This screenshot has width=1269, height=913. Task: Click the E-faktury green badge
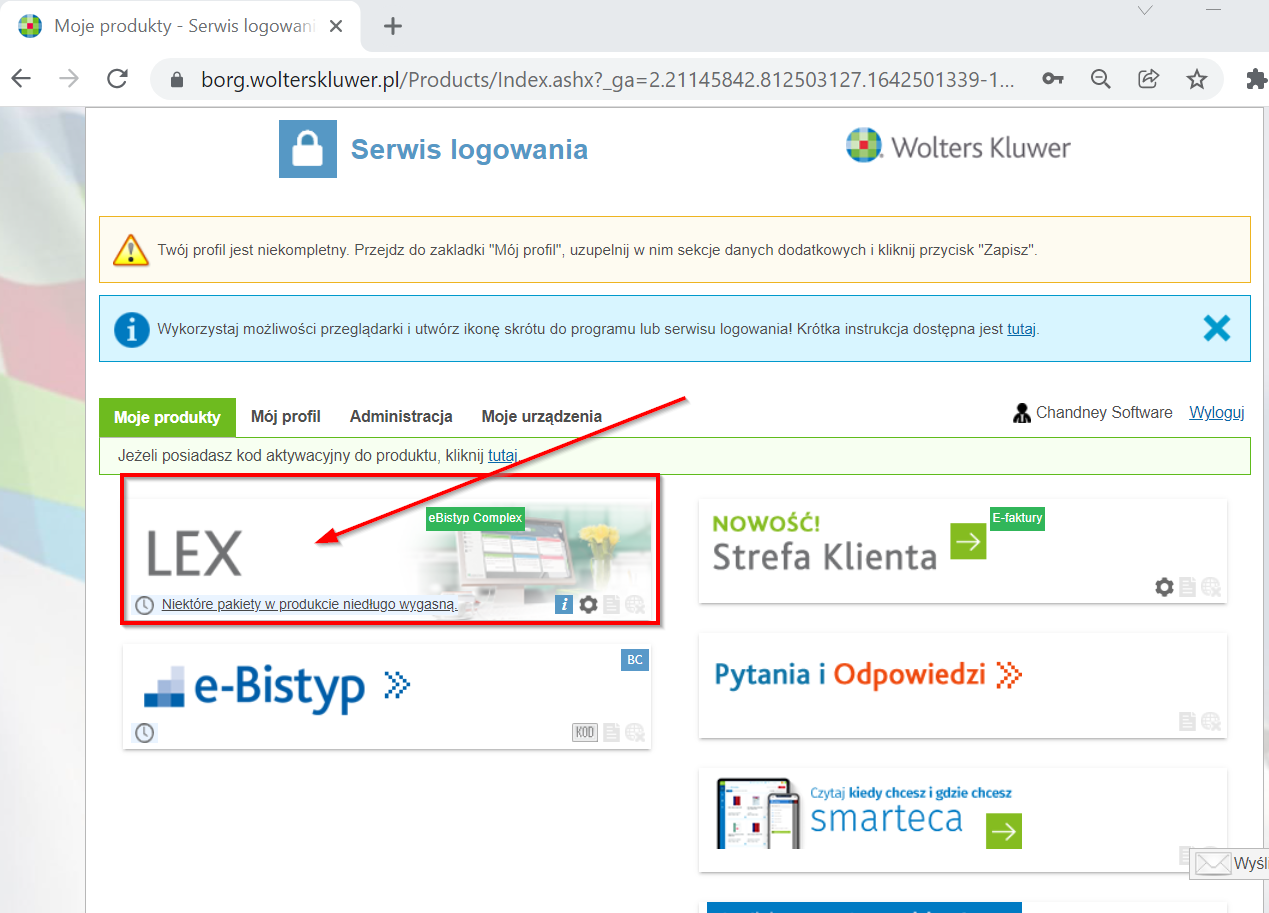[1017, 518]
